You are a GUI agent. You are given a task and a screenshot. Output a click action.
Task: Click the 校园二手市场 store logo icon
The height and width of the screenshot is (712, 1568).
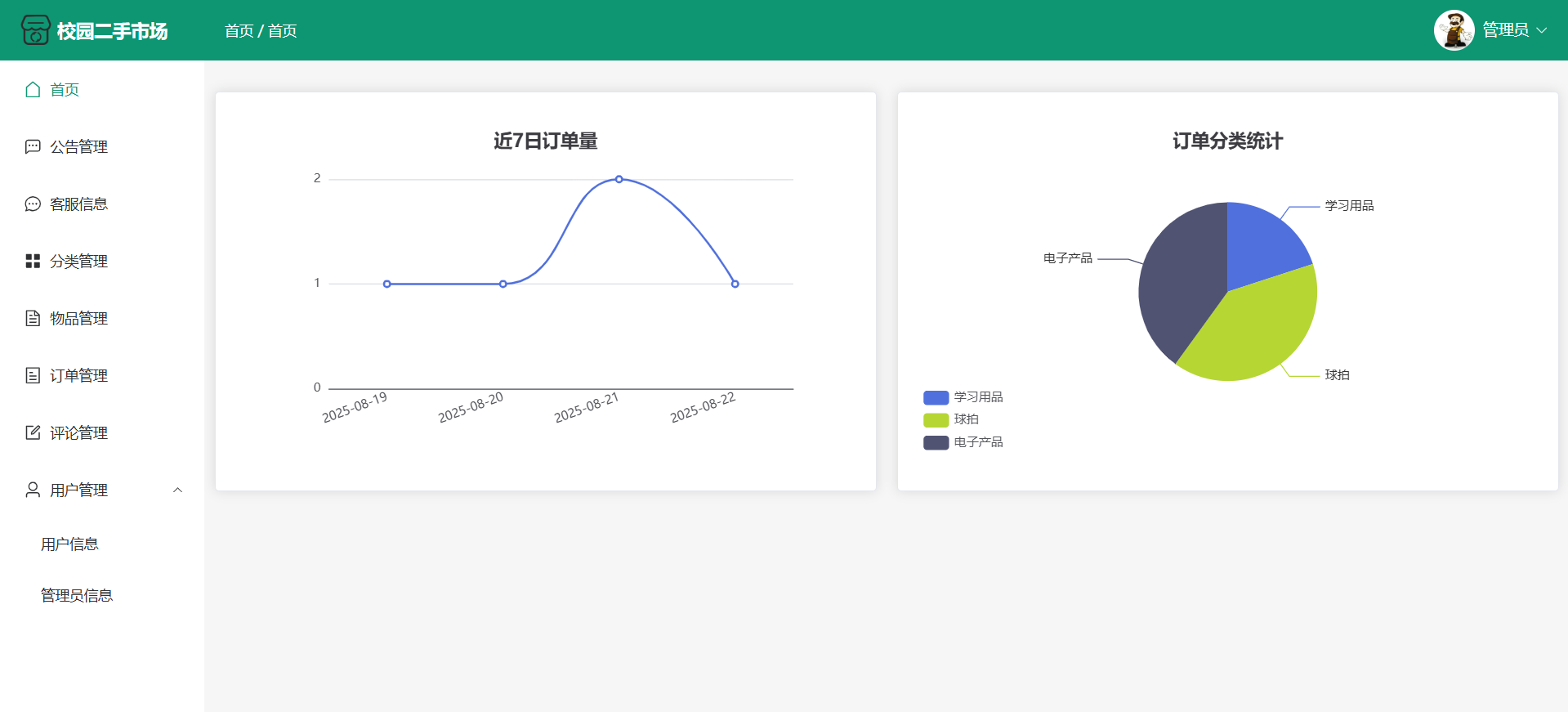tap(35, 30)
